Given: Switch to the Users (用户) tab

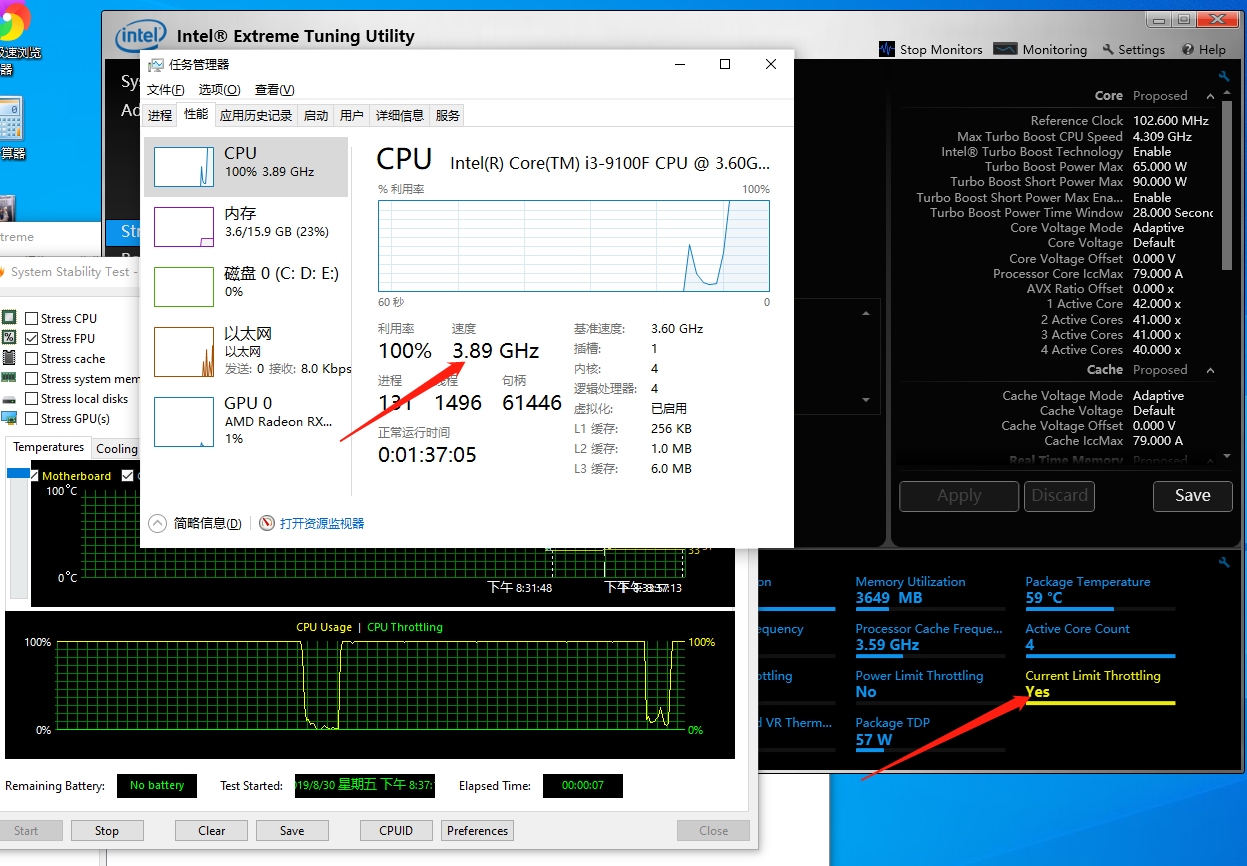Looking at the screenshot, I should 352,116.
